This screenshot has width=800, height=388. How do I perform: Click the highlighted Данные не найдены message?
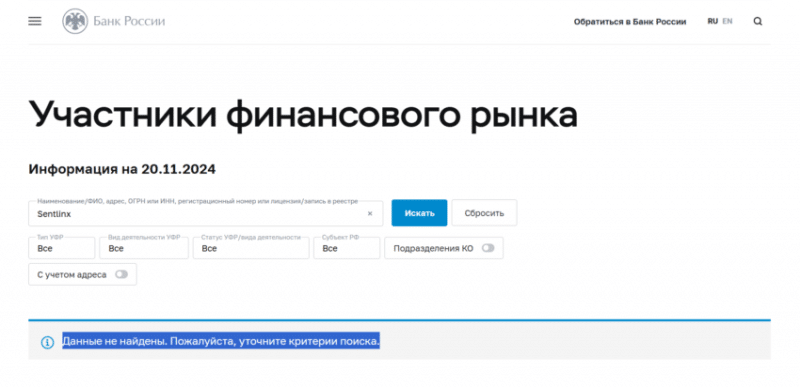[221, 341]
